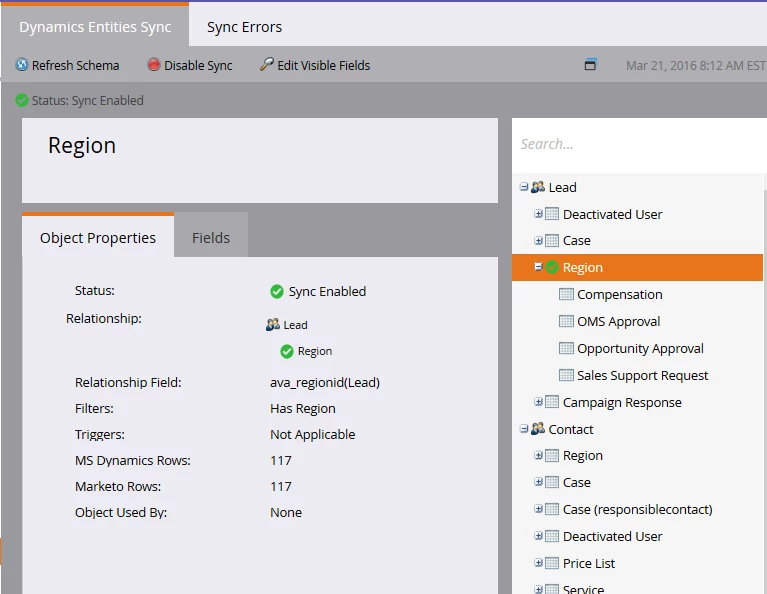Click the Case (responsiblecontact) table icon
This screenshot has width=767, height=594.
[552, 509]
